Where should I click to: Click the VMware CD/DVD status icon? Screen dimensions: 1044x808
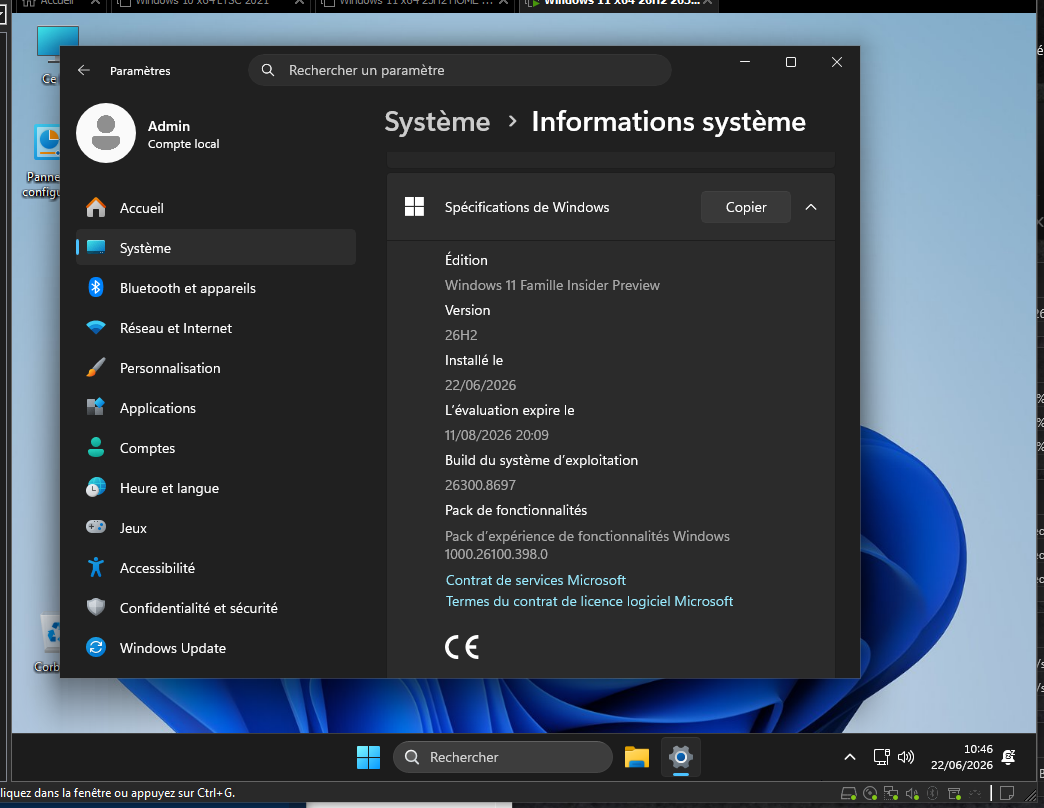[870, 793]
